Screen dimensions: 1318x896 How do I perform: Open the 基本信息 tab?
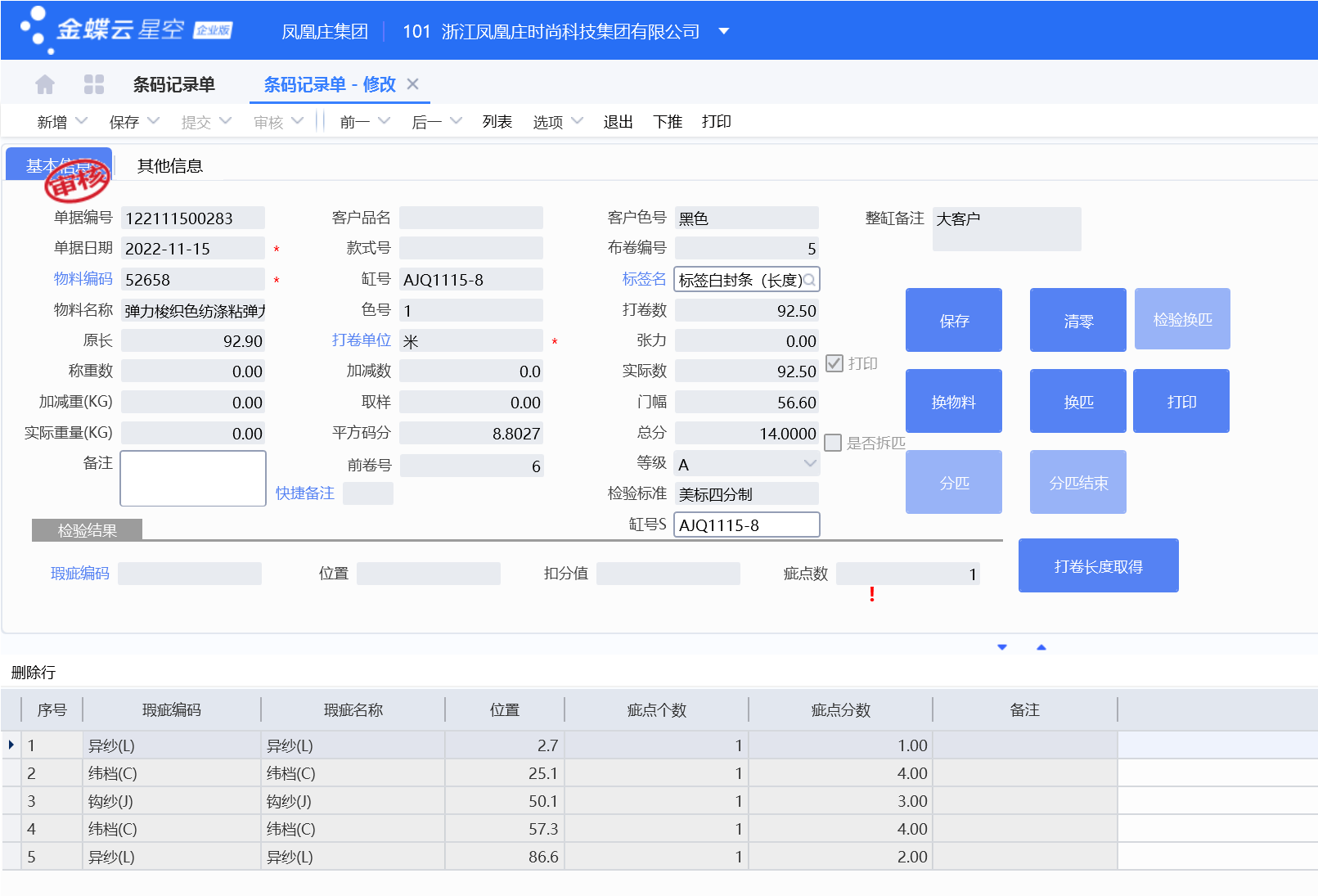click(59, 164)
